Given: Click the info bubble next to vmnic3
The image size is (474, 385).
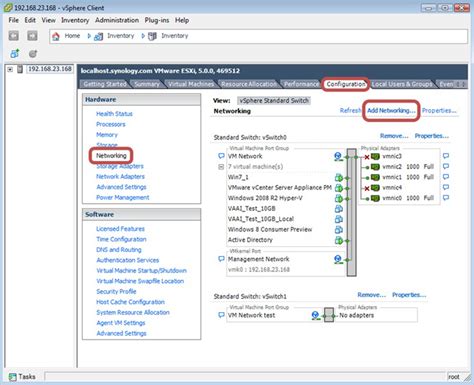Looking at the screenshot, I should [446, 156].
